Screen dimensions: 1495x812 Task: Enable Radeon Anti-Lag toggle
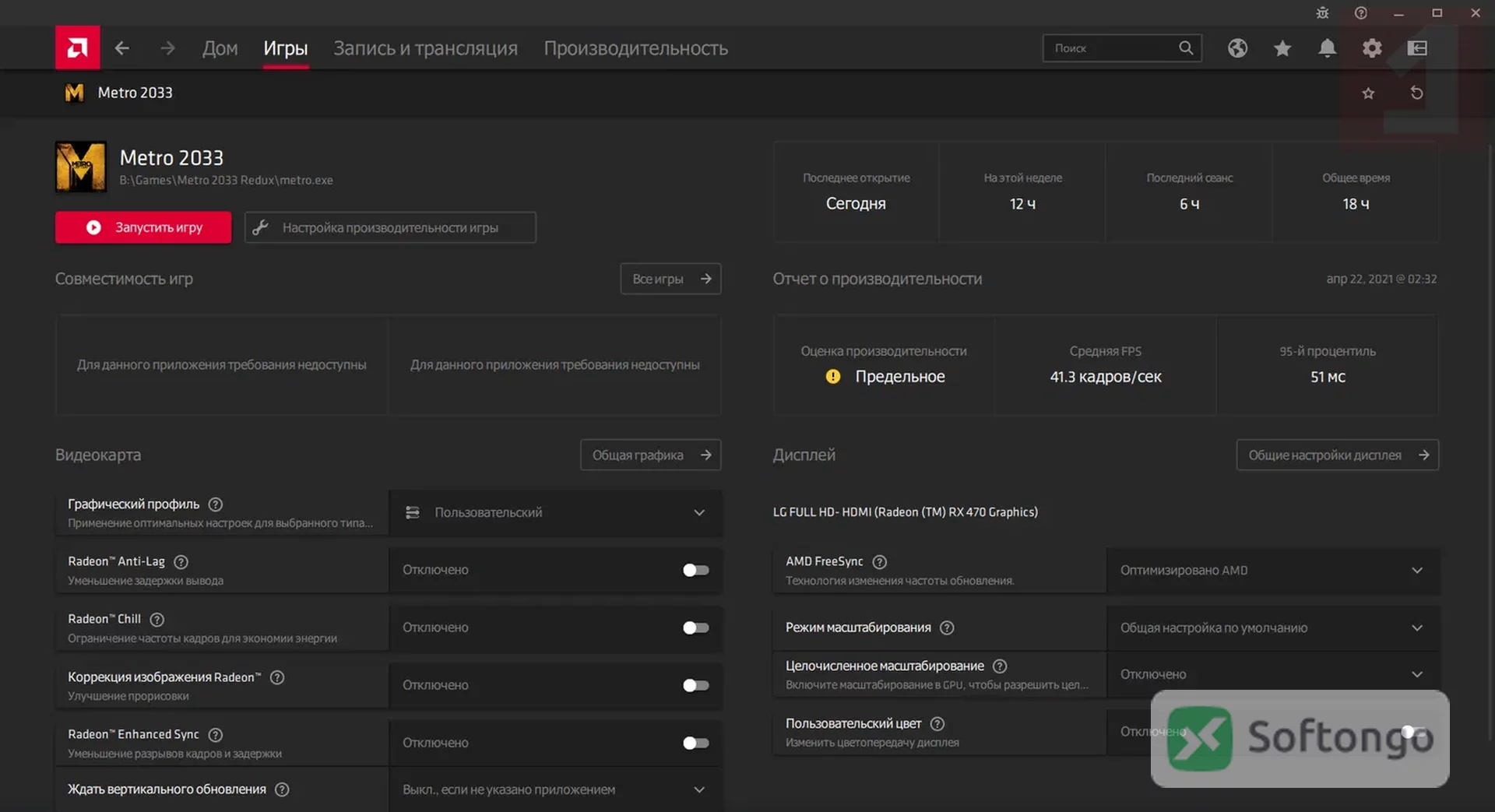coord(696,570)
